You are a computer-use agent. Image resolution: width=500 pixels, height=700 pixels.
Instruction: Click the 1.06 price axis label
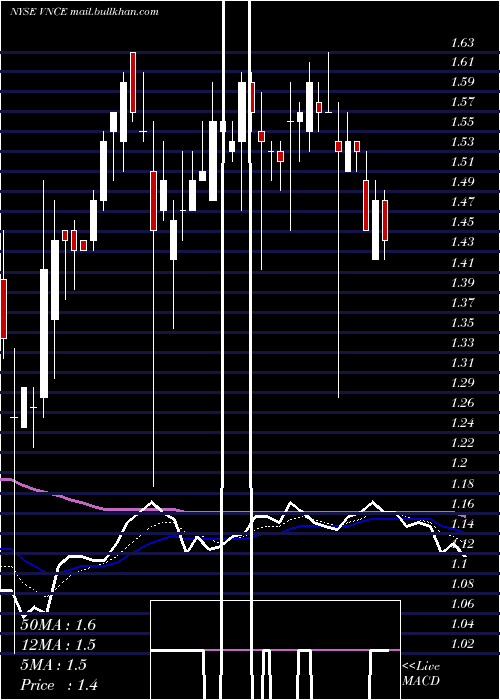[462, 604]
